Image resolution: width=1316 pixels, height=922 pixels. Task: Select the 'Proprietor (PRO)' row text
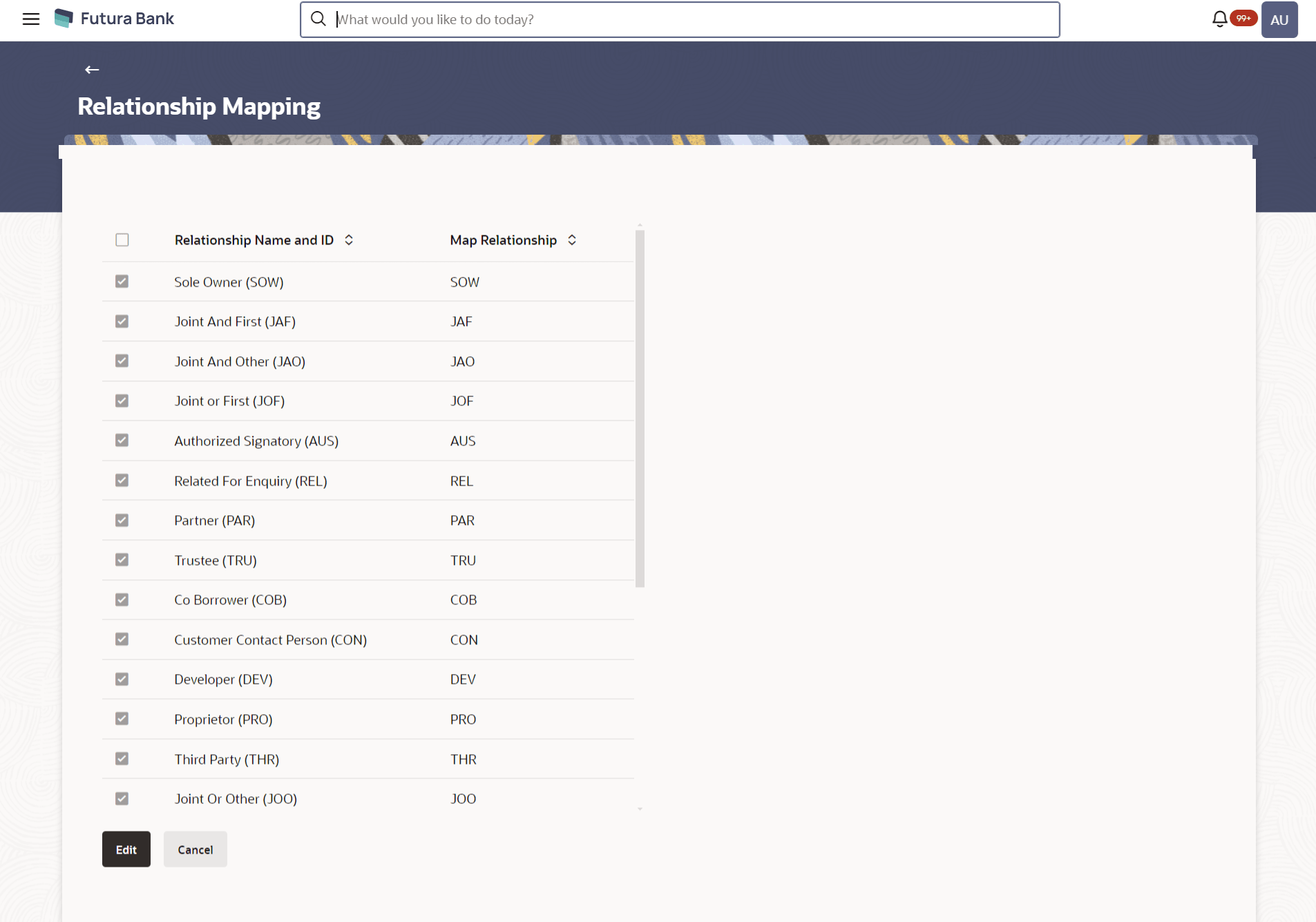tap(224, 719)
